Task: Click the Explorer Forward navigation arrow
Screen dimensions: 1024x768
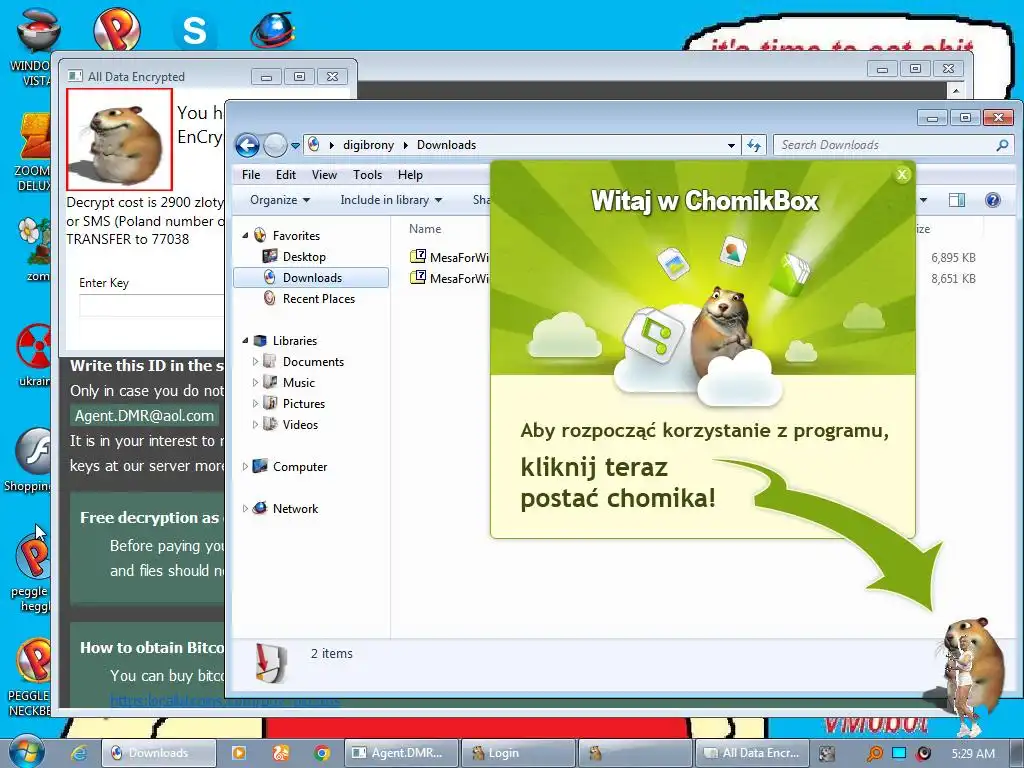Action: (x=275, y=145)
